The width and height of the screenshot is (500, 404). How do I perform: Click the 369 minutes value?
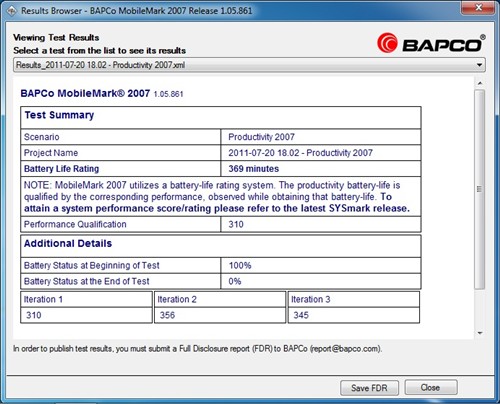tap(253, 169)
